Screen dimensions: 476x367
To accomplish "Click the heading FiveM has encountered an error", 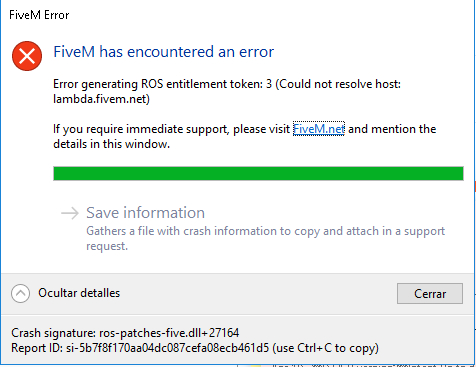I will pos(164,52).
